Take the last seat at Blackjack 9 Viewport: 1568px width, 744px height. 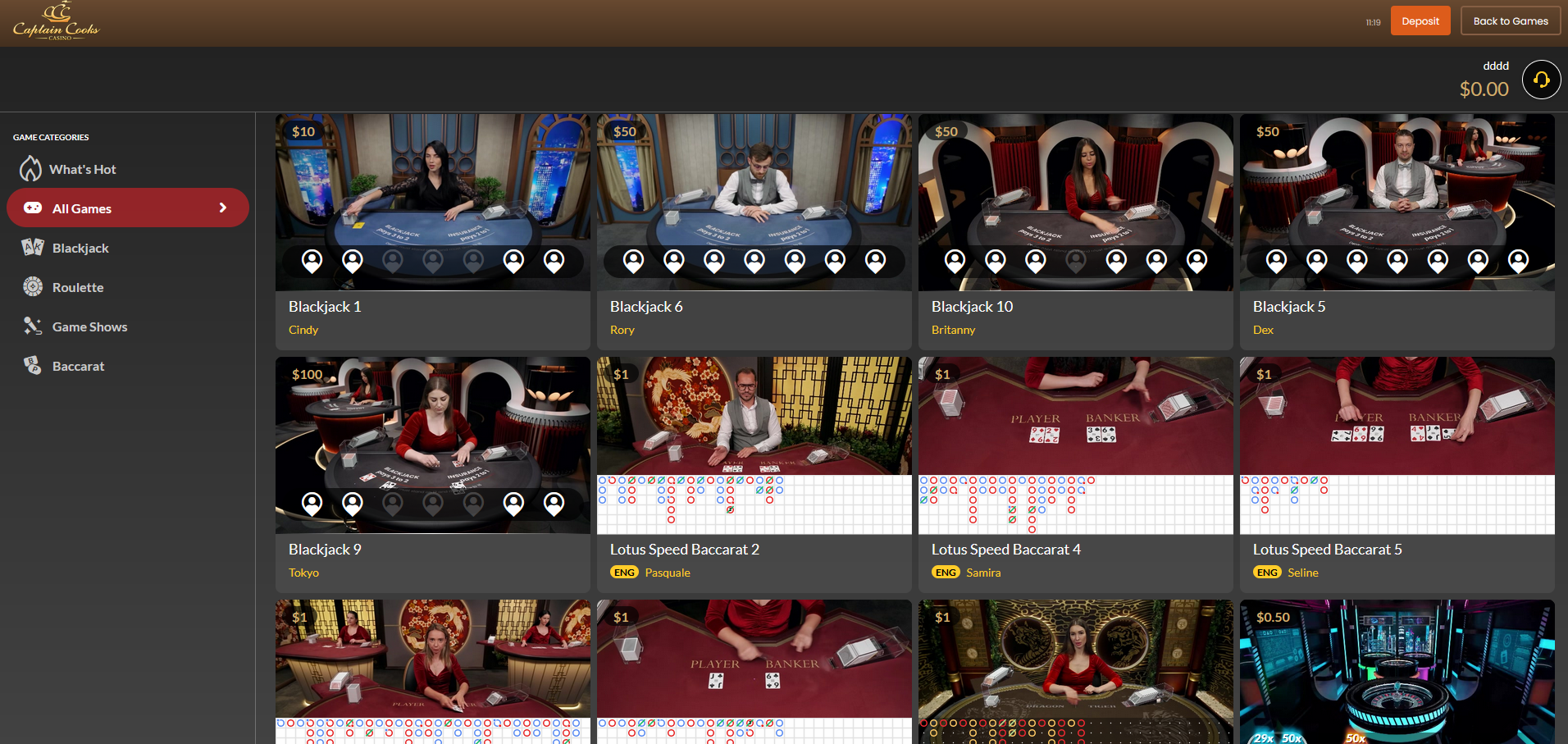(x=554, y=504)
